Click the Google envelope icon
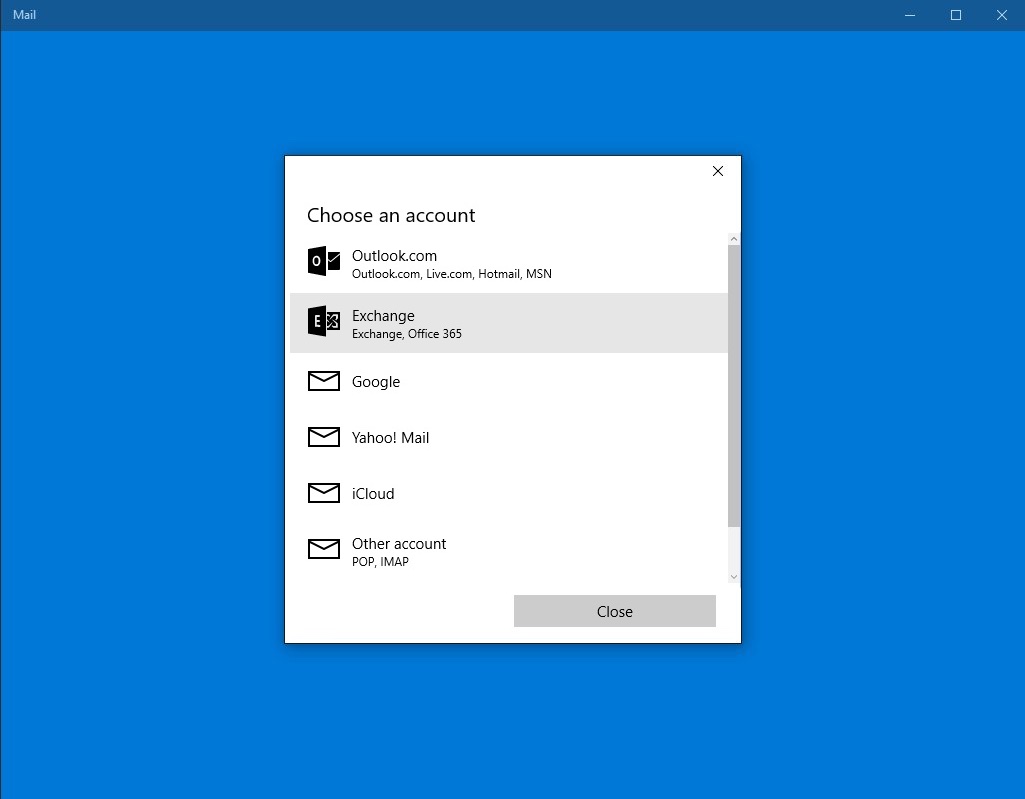 323,381
